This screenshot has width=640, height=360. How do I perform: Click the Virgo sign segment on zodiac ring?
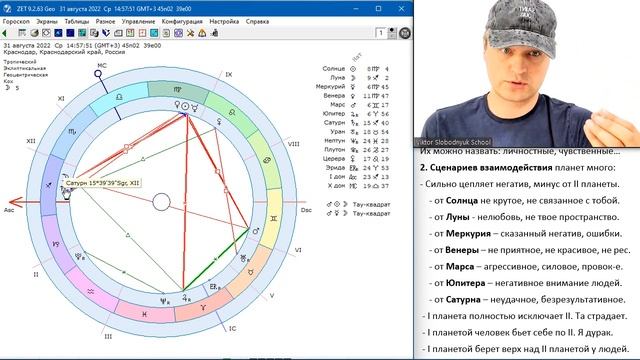tap(178, 89)
